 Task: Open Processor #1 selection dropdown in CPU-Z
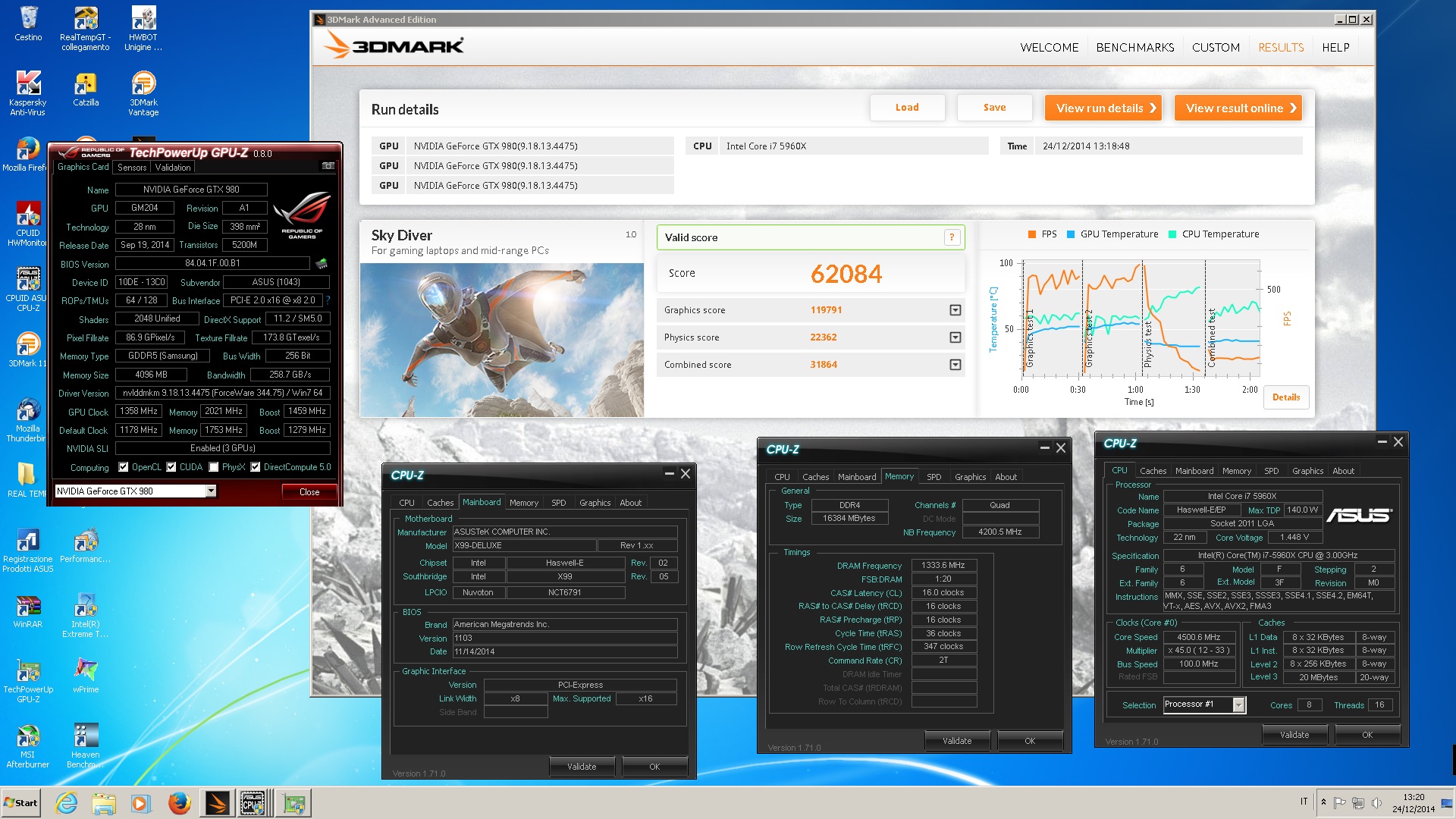[x=1238, y=704]
